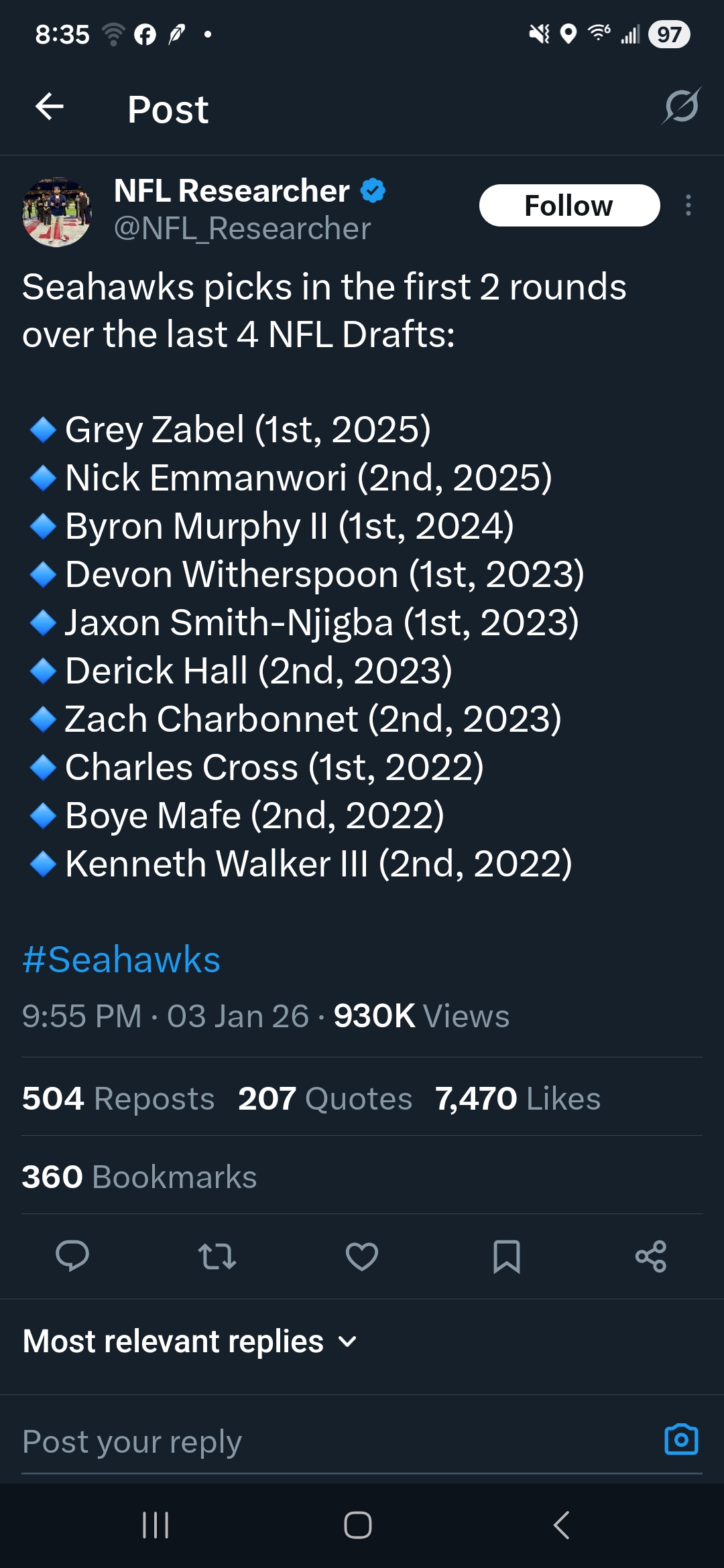Screen dimensions: 724x1568
Task: Expand Most relevant replies sorting
Action: click(x=190, y=1342)
